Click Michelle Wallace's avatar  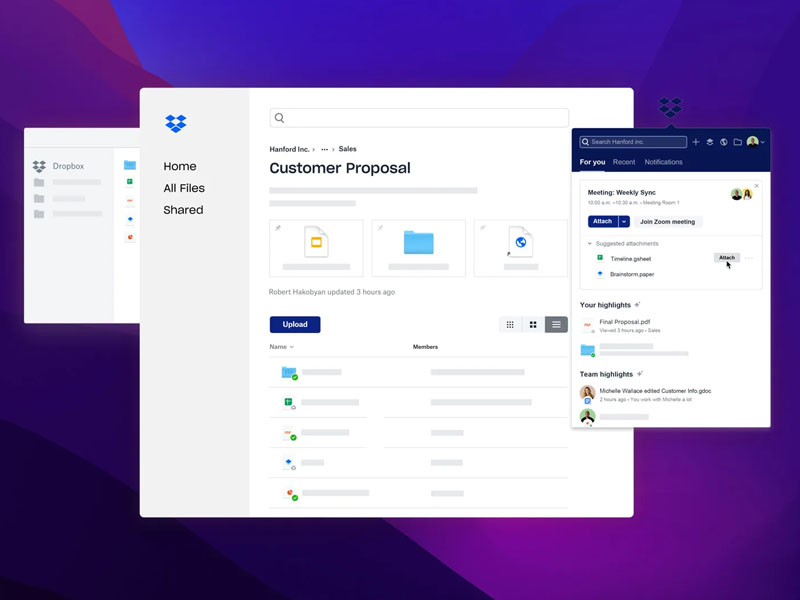(588, 393)
